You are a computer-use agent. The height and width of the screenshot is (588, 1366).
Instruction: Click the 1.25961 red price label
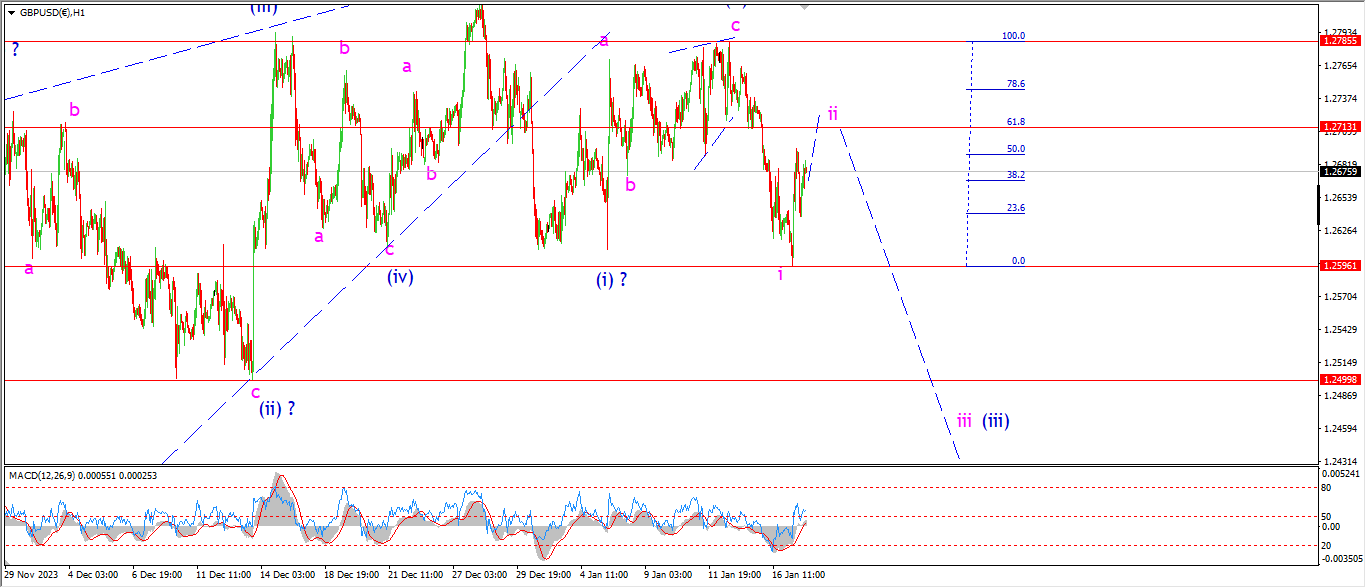click(x=1339, y=266)
